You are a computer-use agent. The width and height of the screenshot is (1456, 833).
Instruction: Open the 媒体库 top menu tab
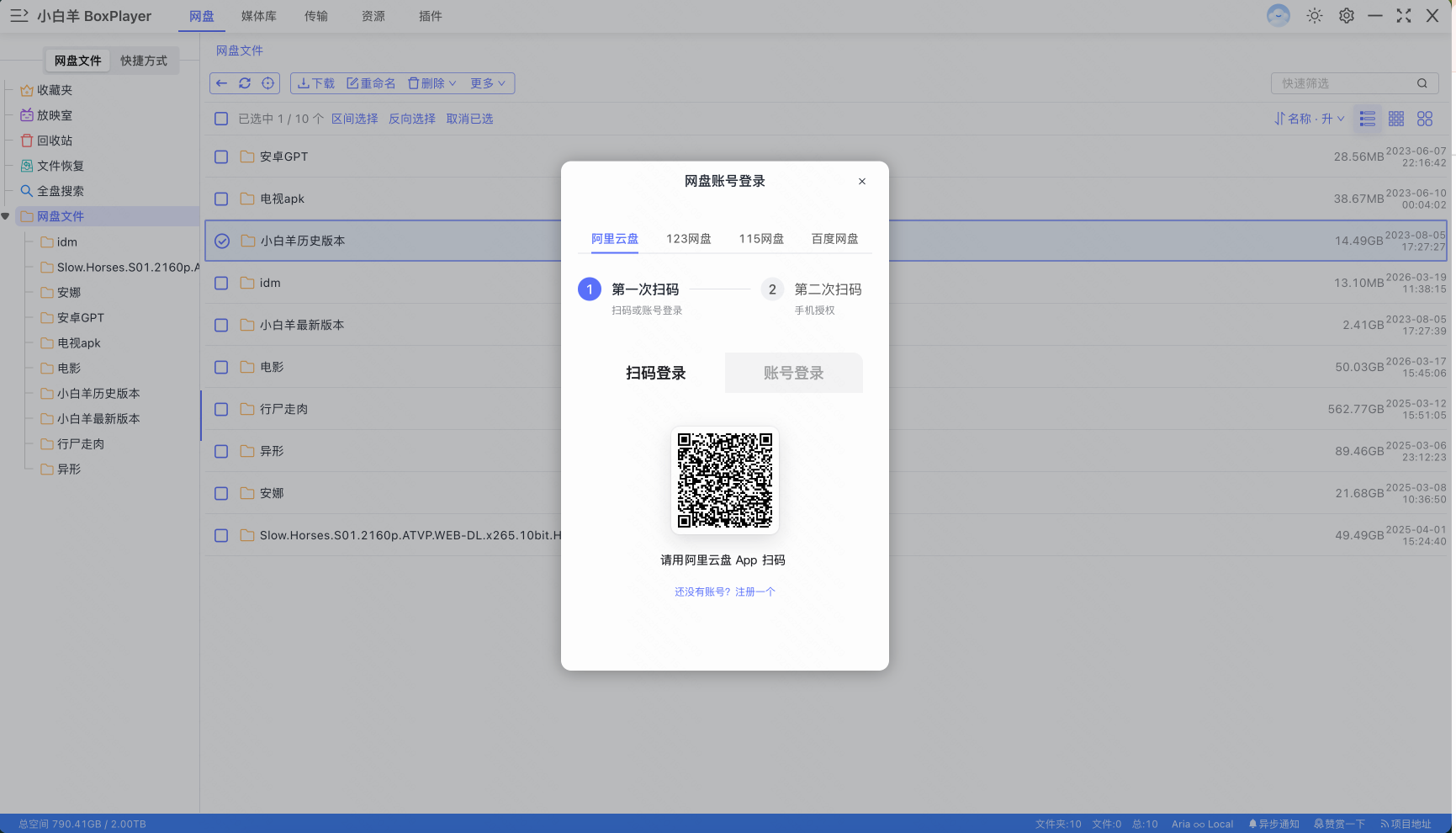coord(258,16)
